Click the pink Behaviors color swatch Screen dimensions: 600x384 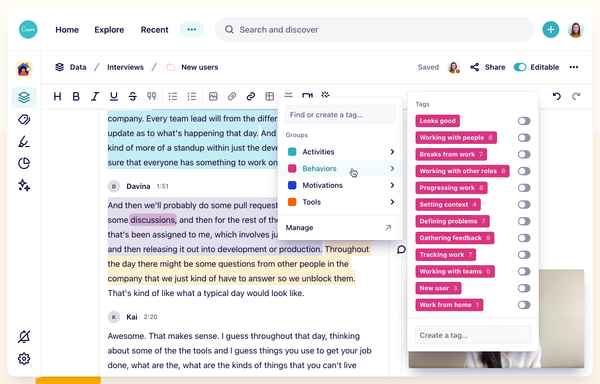pos(292,169)
